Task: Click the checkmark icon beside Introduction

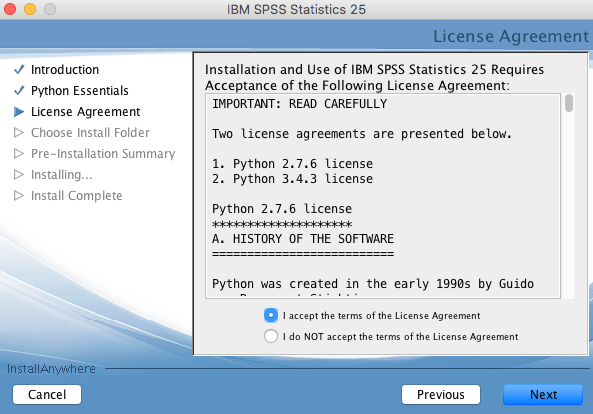Action: click(x=19, y=70)
